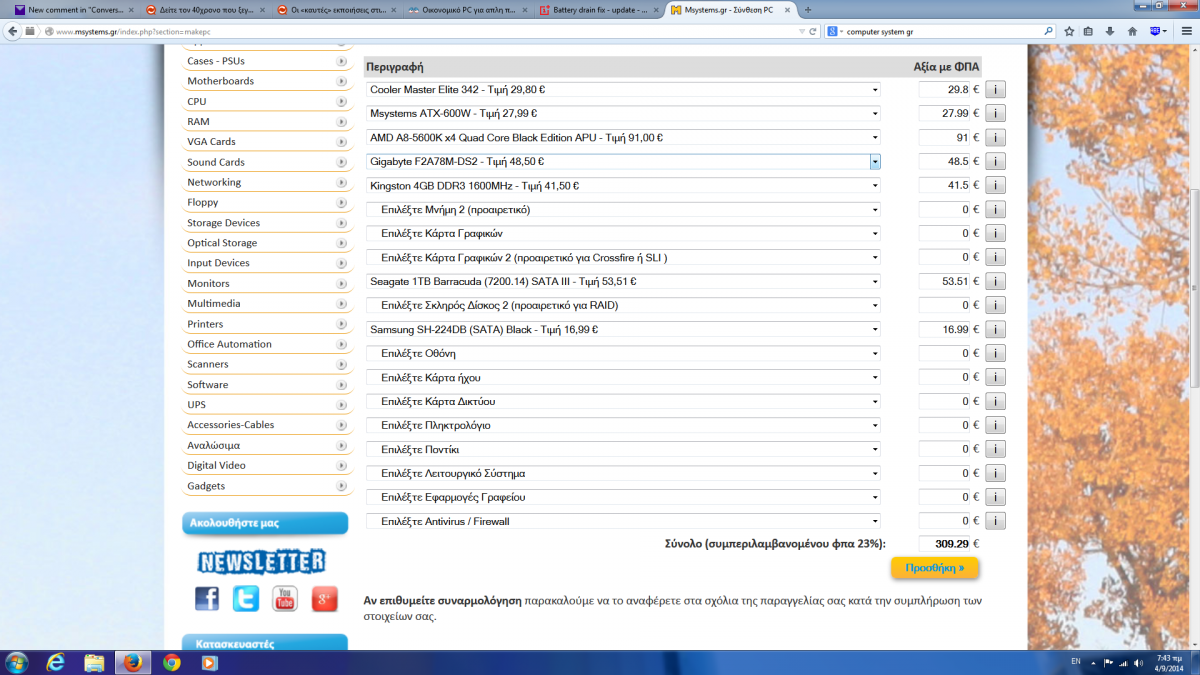Open Επιλέξτε Οθόνη dropdown
Viewport: 1200px width, 675px height.
623,353
